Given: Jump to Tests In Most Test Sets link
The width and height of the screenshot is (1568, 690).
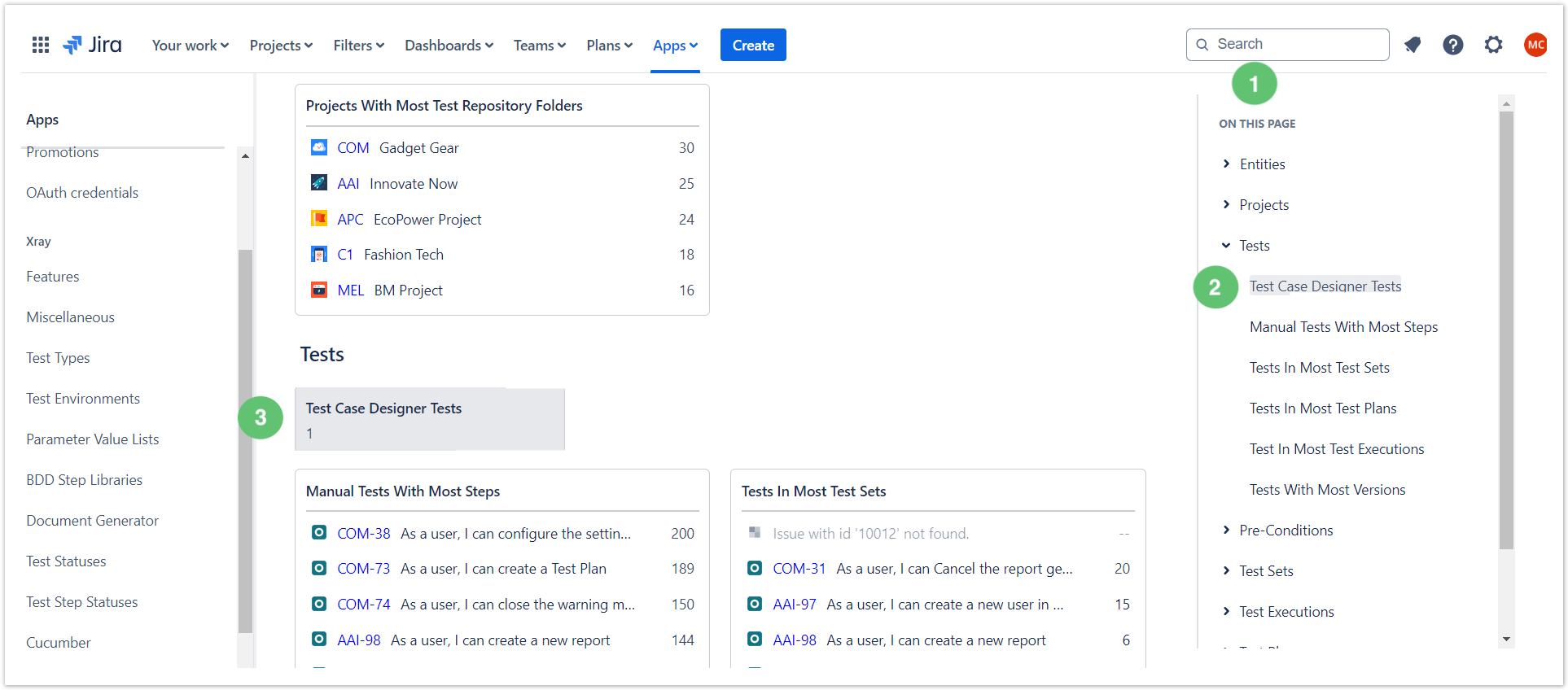Looking at the screenshot, I should (x=1320, y=367).
